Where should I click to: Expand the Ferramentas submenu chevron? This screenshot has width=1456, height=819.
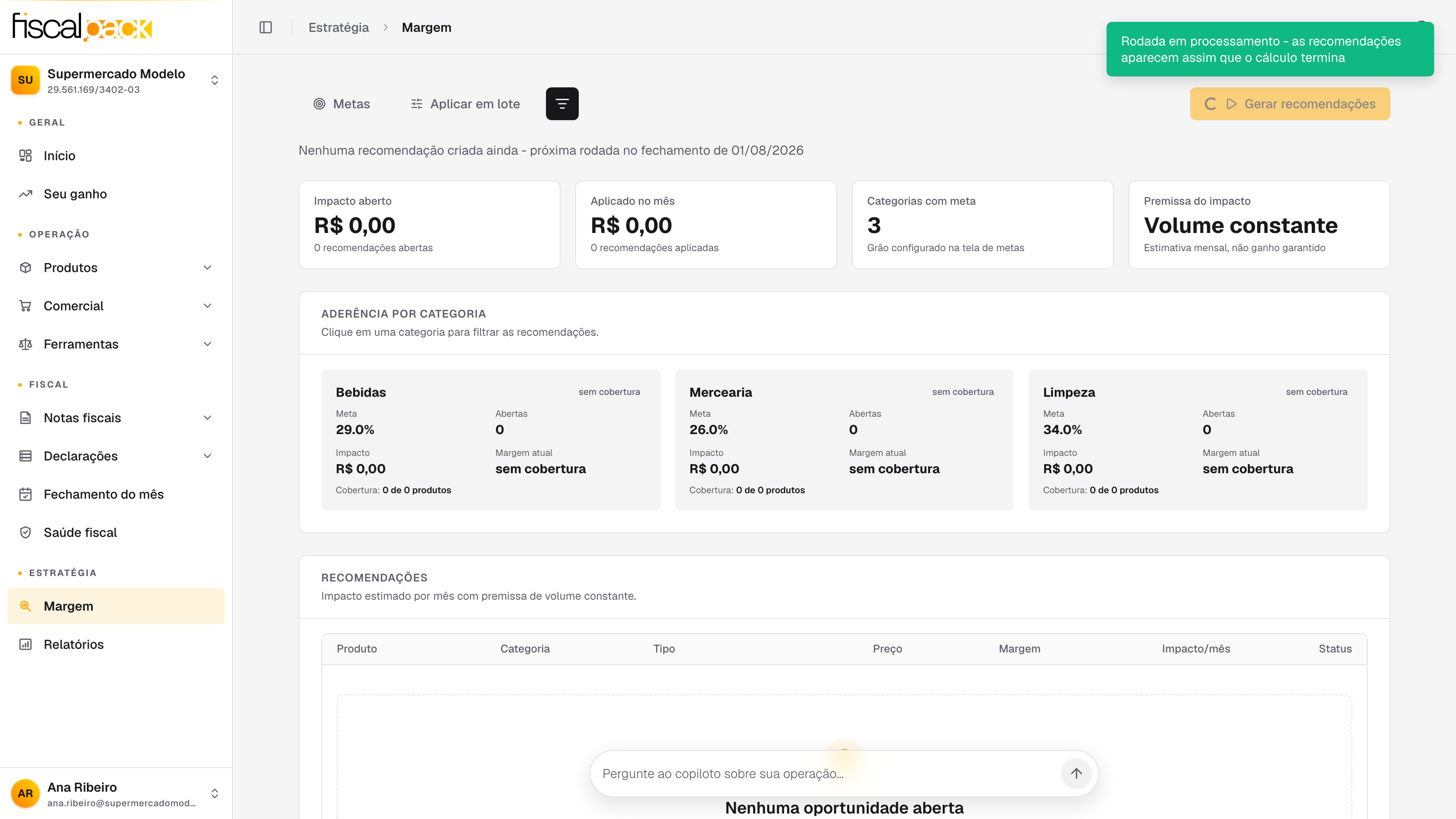(207, 344)
